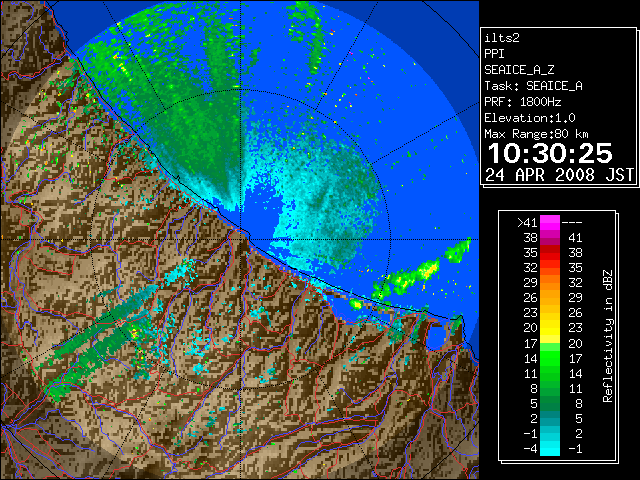Click the "Reflectivity in dBZ" axis label
This screenshot has height=480, width=640.
pyautogui.click(x=608, y=336)
